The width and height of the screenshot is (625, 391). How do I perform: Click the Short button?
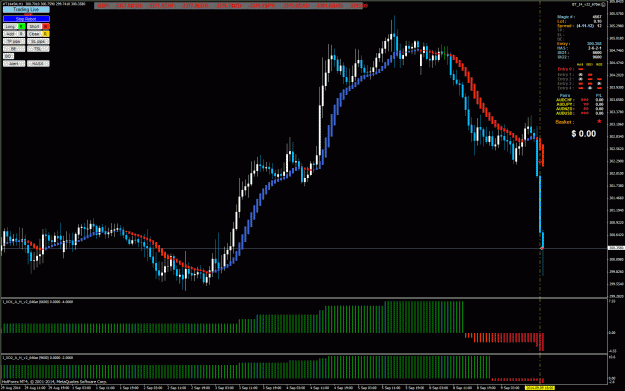(x=34, y=26)
